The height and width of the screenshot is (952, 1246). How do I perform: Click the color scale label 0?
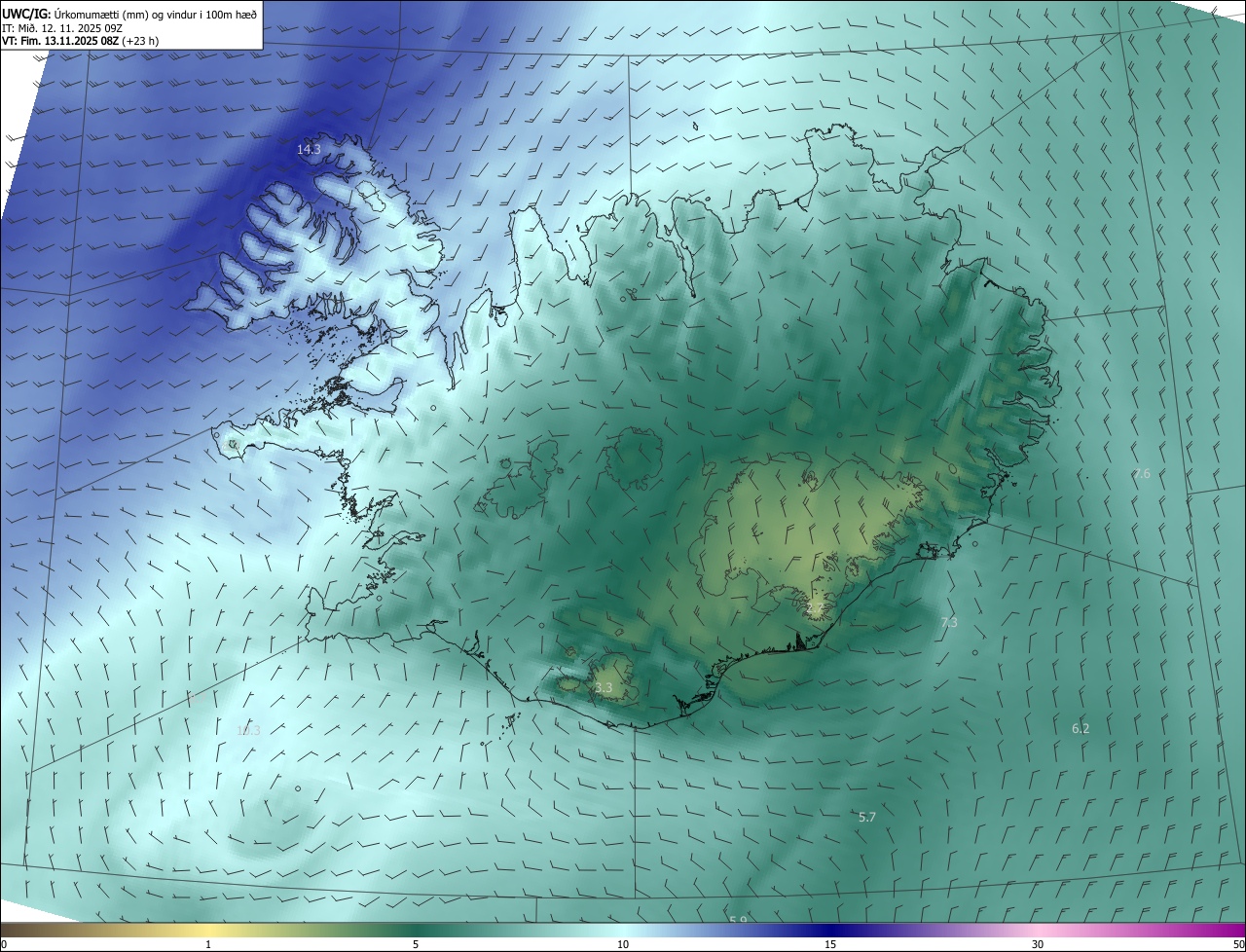(x=3, y=944)
